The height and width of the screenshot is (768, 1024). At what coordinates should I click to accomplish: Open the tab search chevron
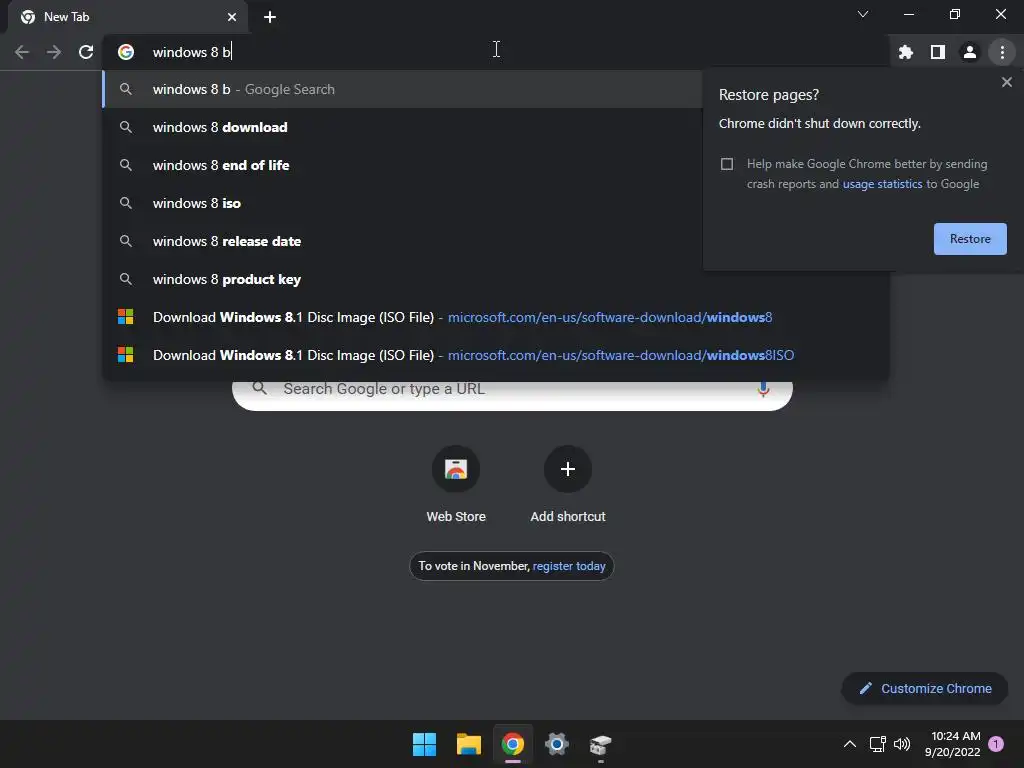point(863,14)
